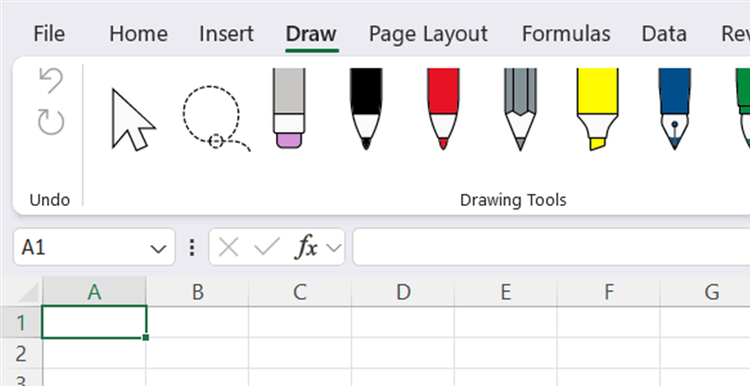Click the Insert Function fx button
This screenshot has height=386, width=750.
307,247
